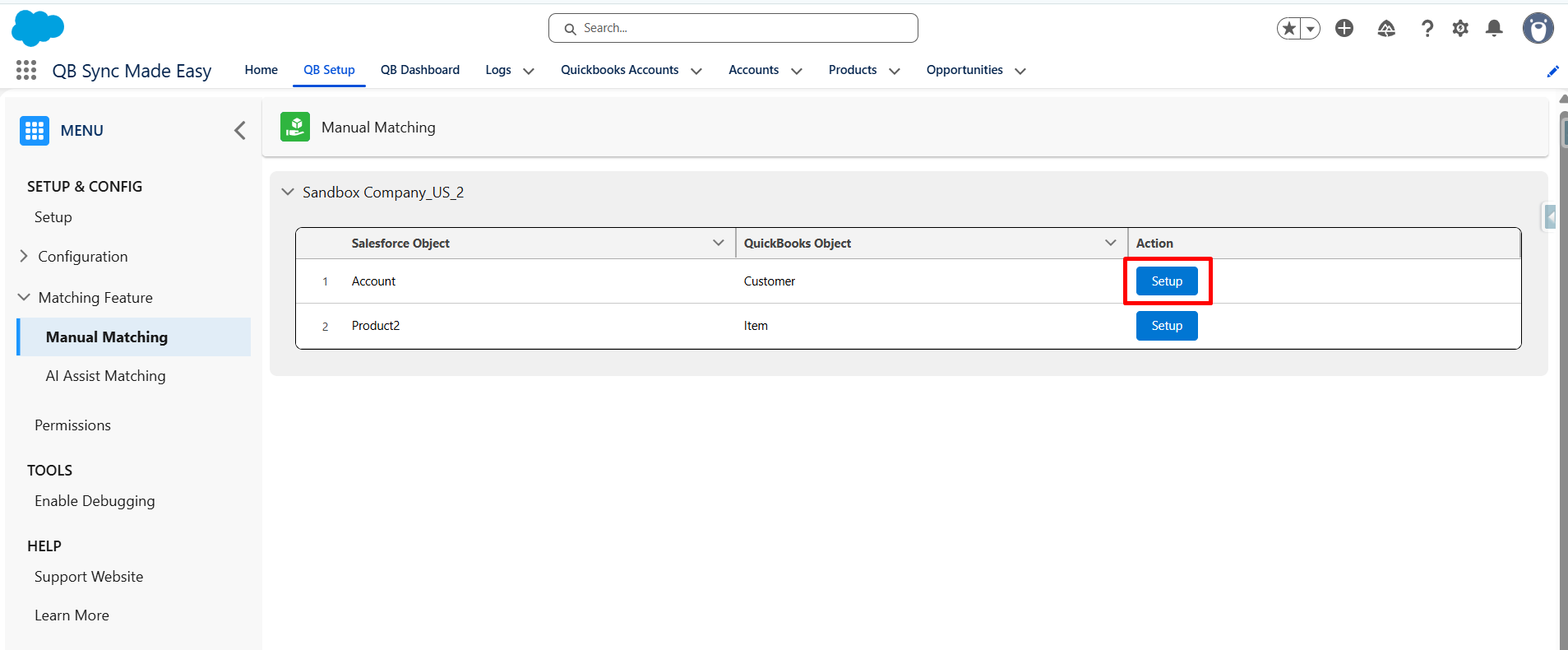Viewport: 1568px width, 650px height.
Task: Collapse the Matching Feature section chevron
Action: coord(24,297)
